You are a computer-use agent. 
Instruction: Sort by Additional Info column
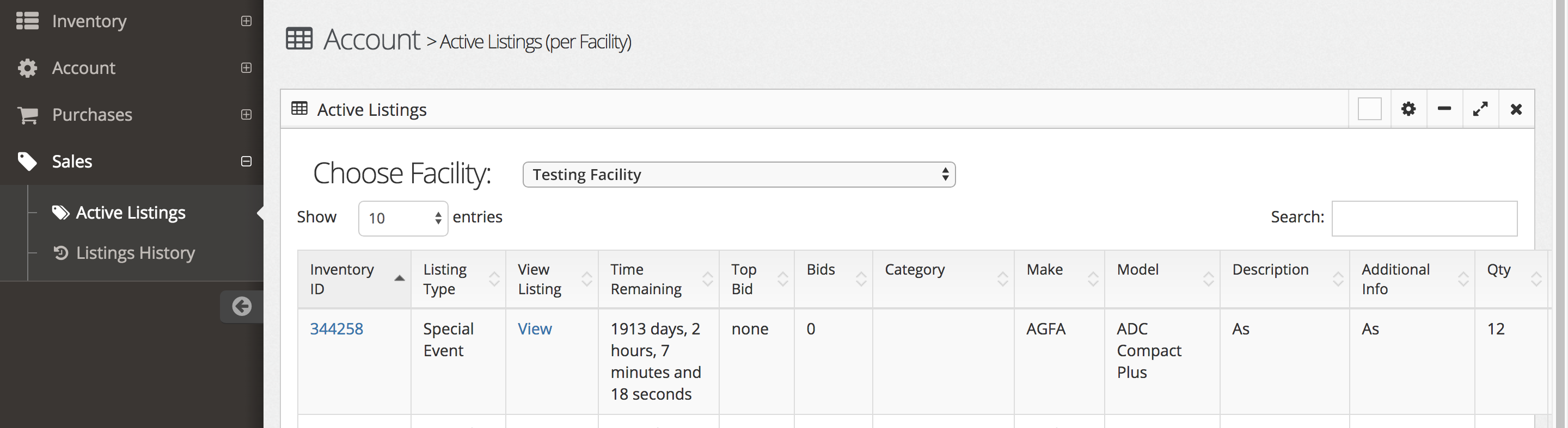[1412, 279]
